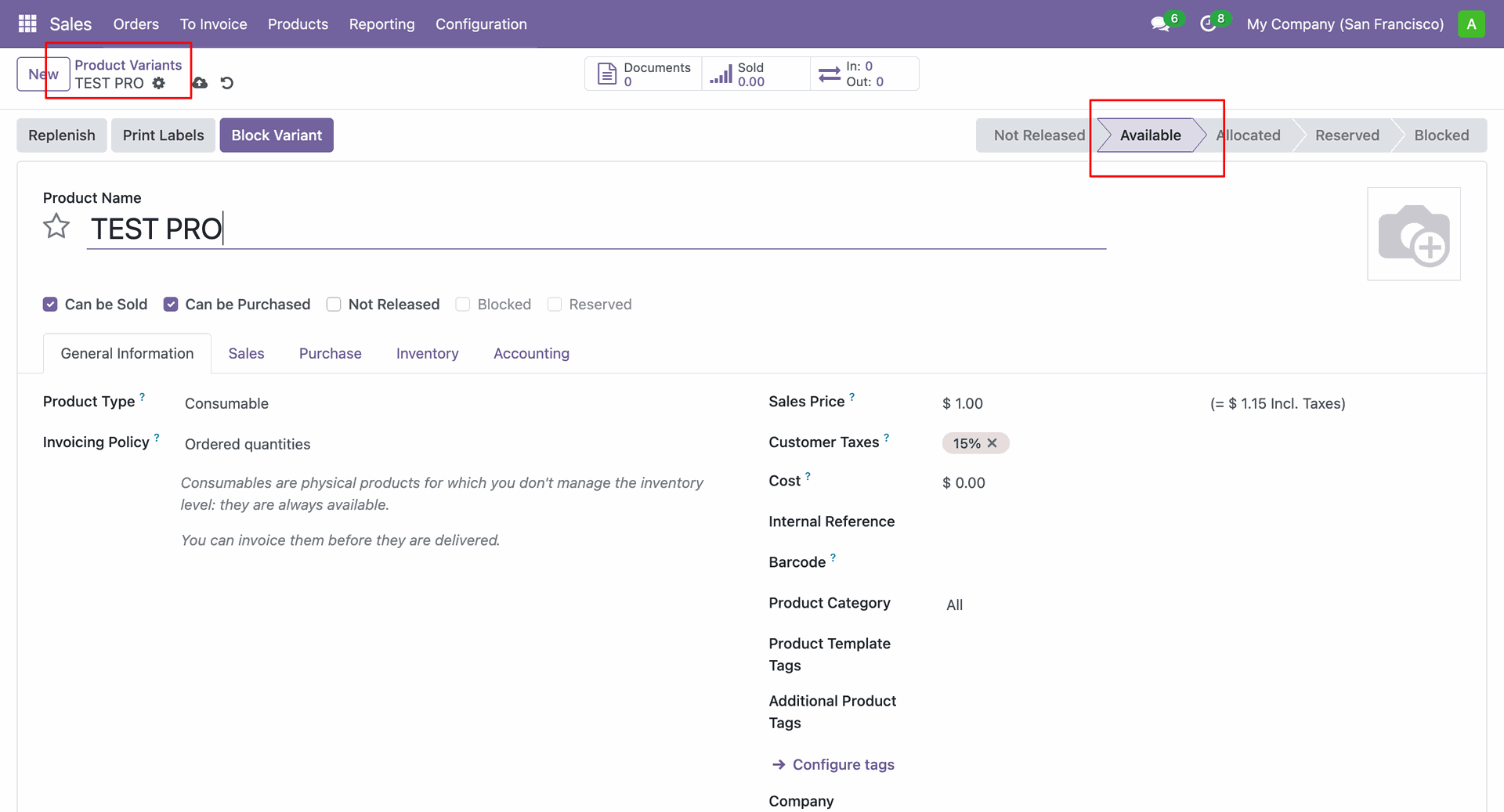Click the user avatar icon
Screen dimensions: 1504x812
click(1471, 24)
